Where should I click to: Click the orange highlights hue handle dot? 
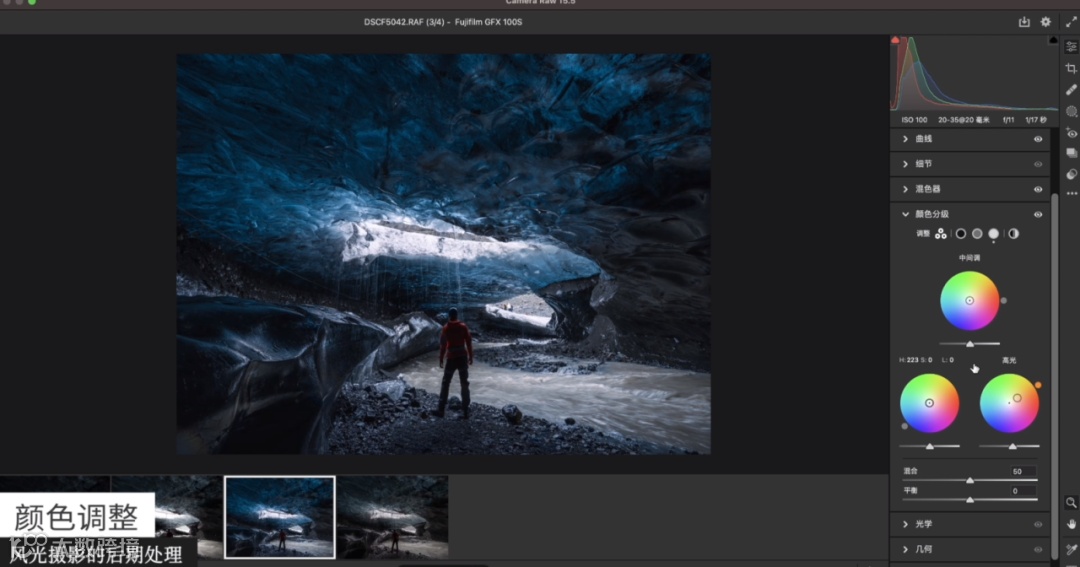1038,385
